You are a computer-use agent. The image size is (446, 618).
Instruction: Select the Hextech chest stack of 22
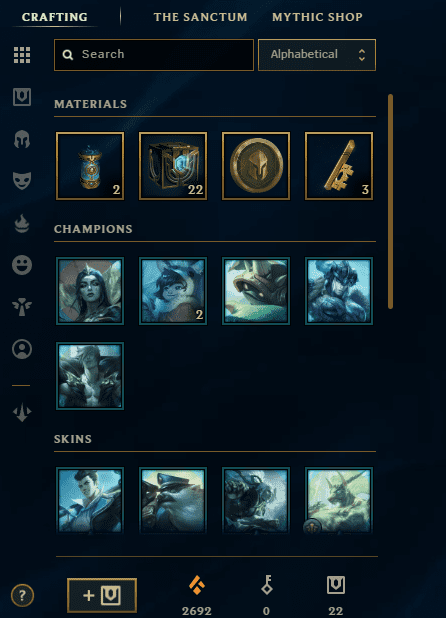173,166
